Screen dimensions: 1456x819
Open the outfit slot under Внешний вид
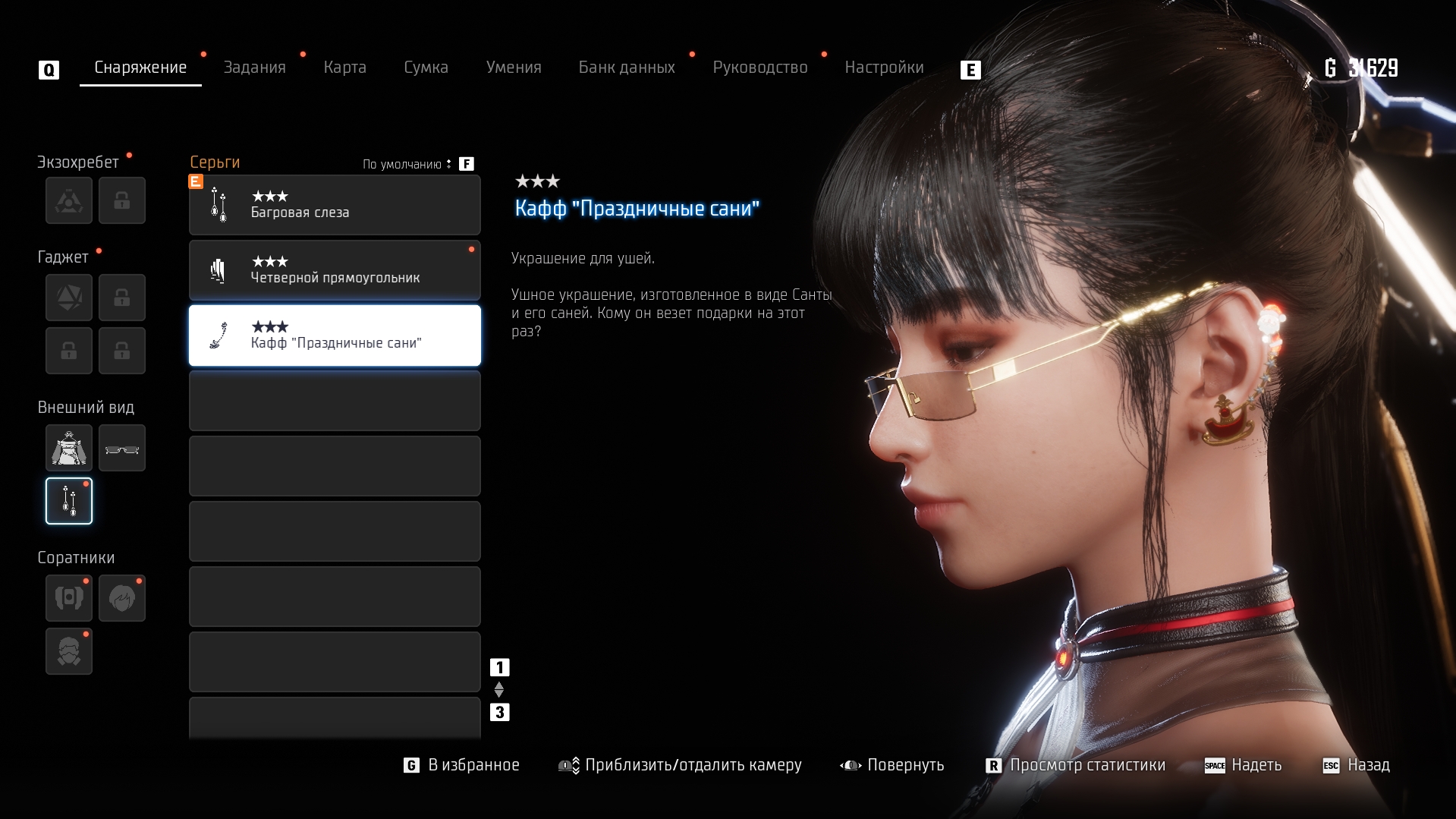[x=69, y=448]
